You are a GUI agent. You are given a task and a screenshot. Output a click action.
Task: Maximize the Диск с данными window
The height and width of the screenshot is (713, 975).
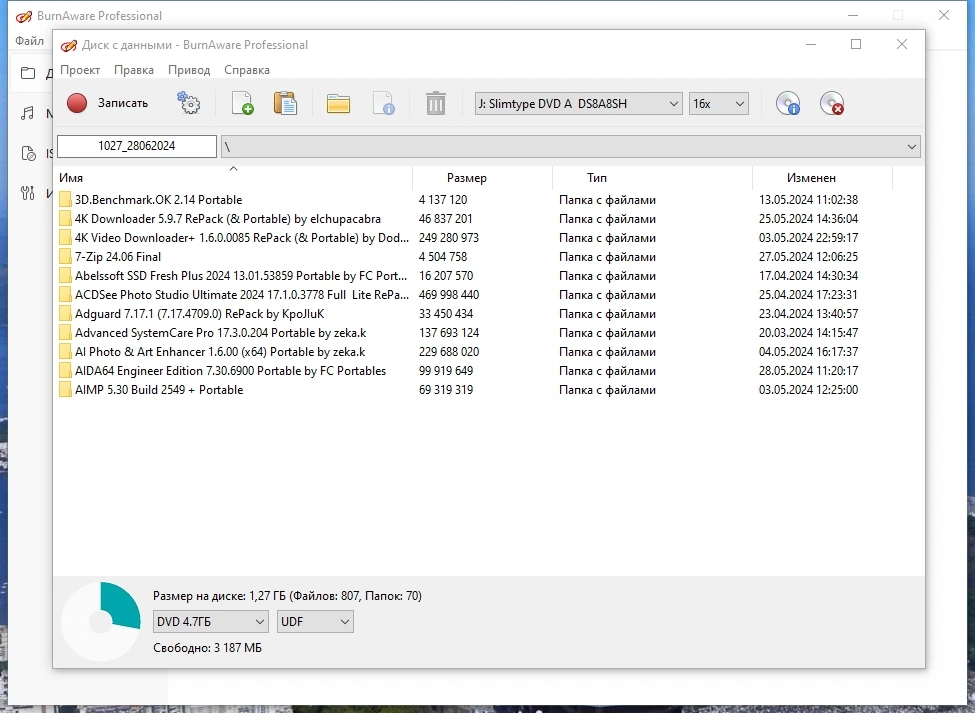coord(856,44)
